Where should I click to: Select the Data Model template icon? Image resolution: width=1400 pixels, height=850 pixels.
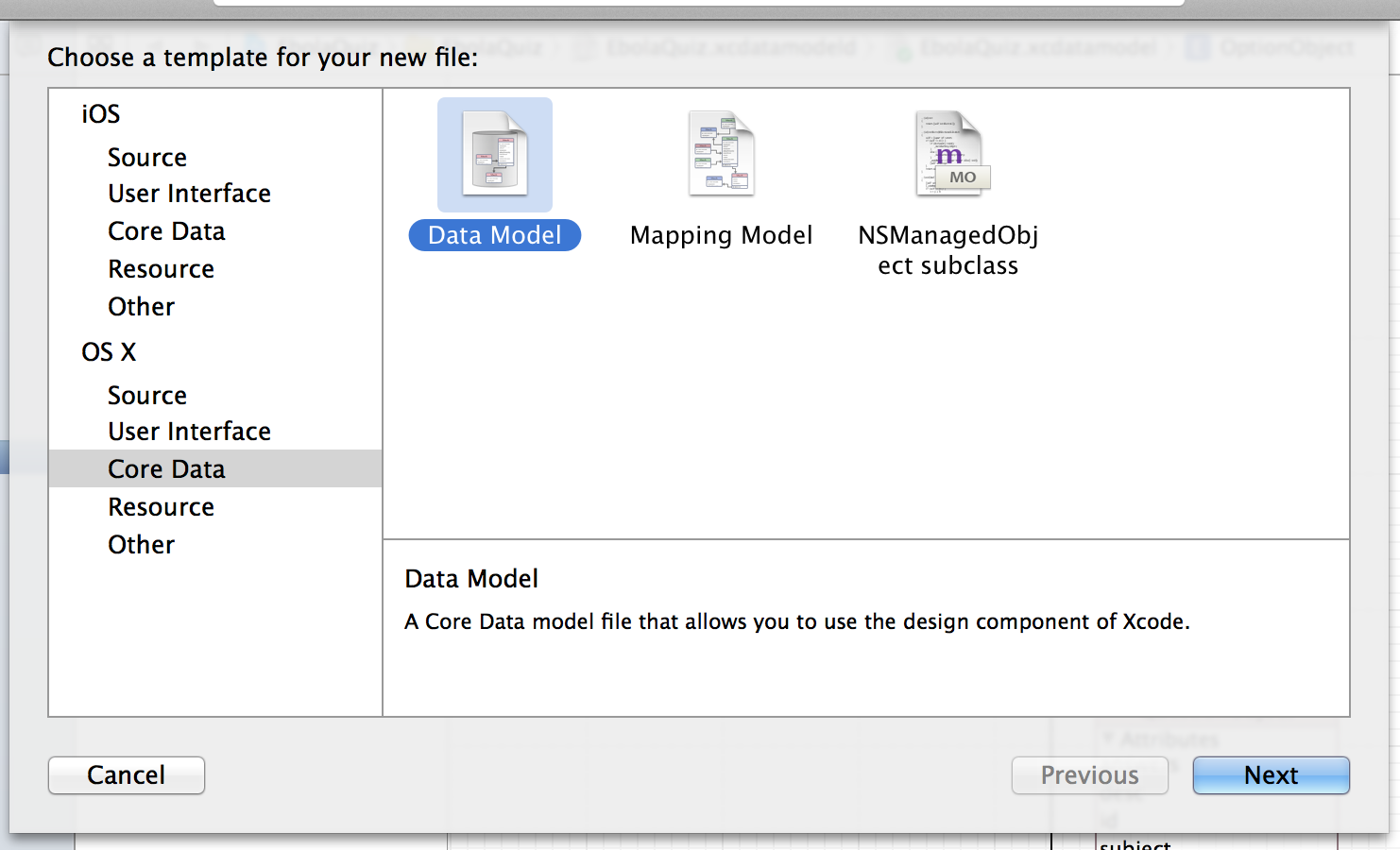click(x=495, y=154)
